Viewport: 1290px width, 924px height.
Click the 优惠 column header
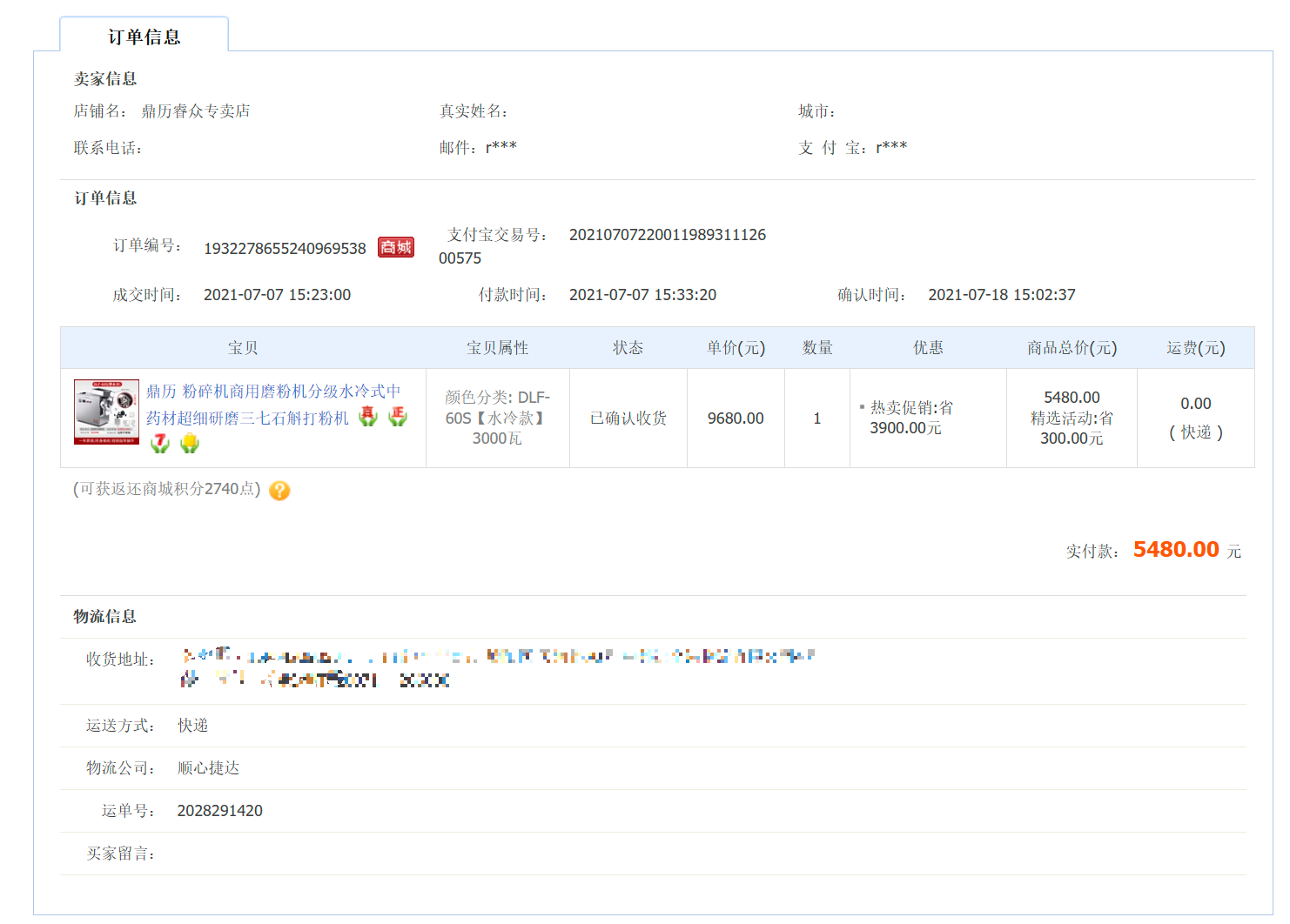pyautogui.click(x=928, y=348)
